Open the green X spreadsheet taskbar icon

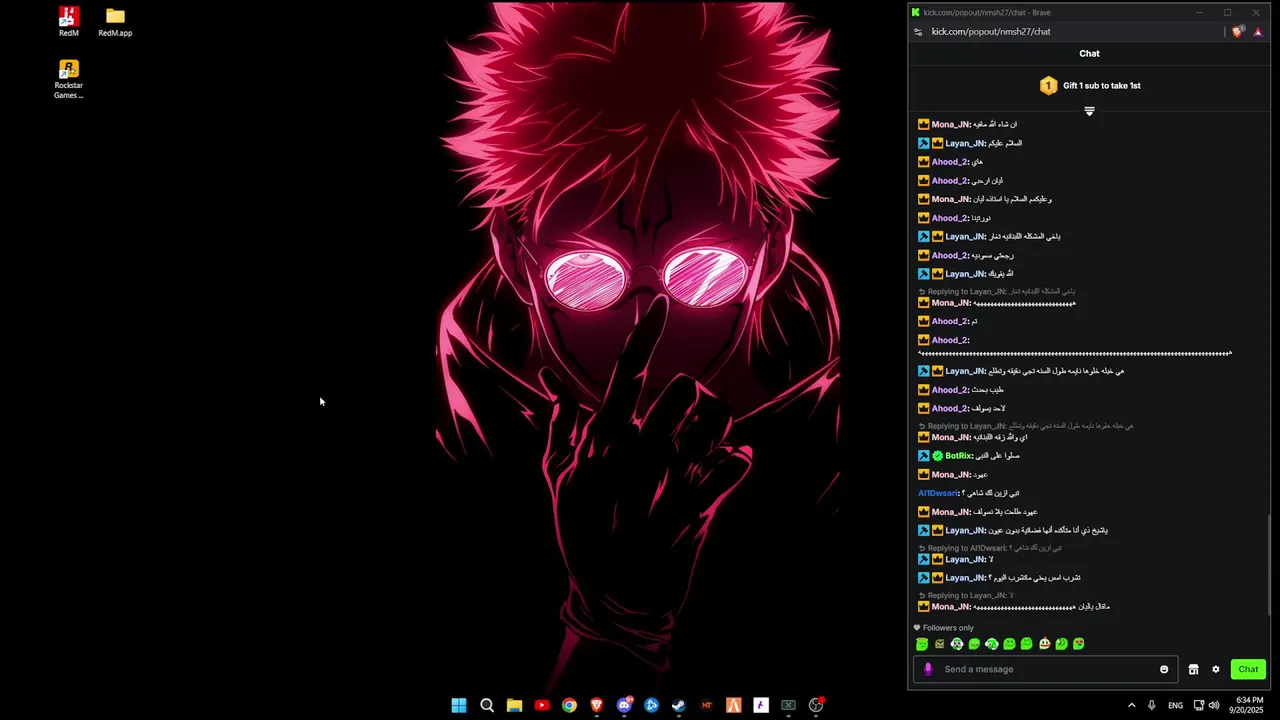pos(788,705)
